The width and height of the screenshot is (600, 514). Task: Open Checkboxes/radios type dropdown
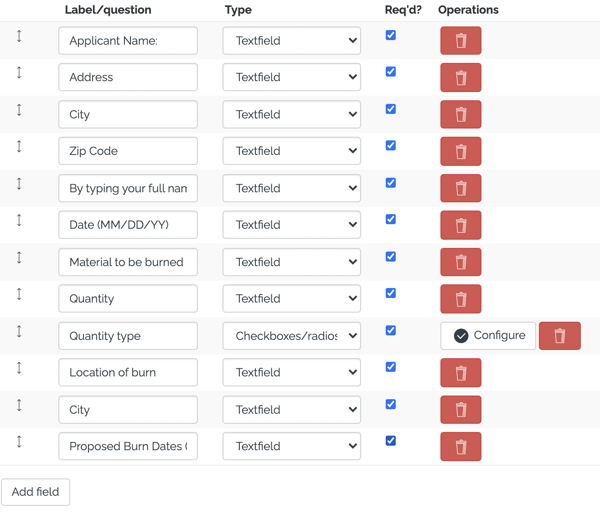292,336
